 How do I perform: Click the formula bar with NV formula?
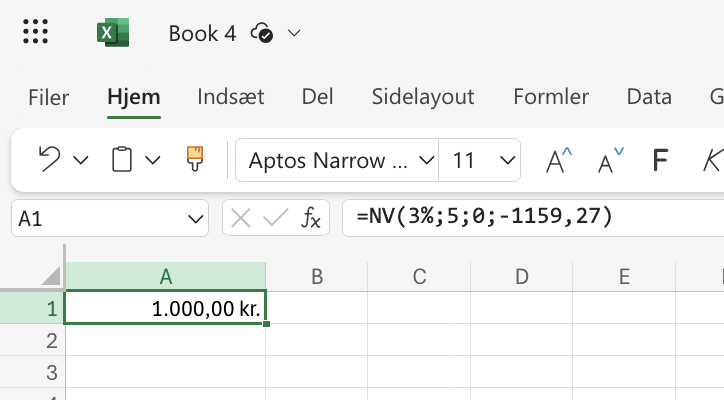click(533, 218)
